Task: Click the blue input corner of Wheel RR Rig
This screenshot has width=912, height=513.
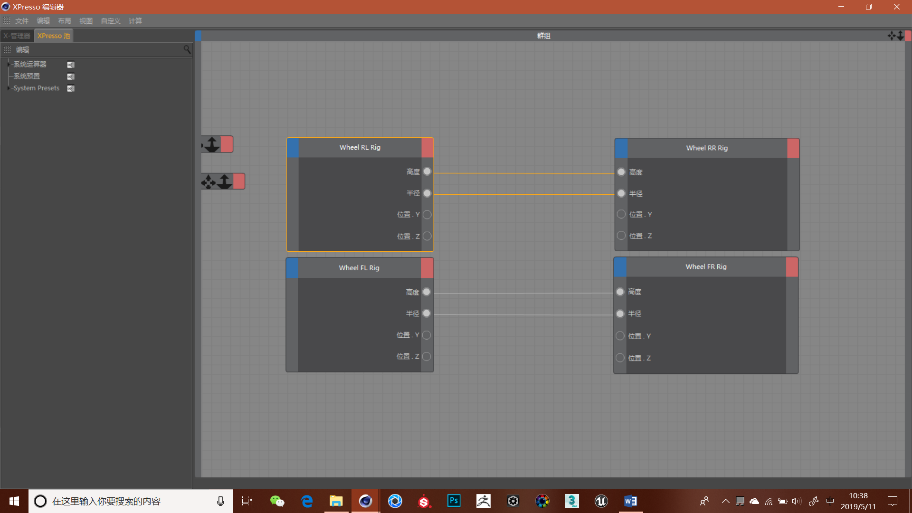Action: click(x=621, y=148)
